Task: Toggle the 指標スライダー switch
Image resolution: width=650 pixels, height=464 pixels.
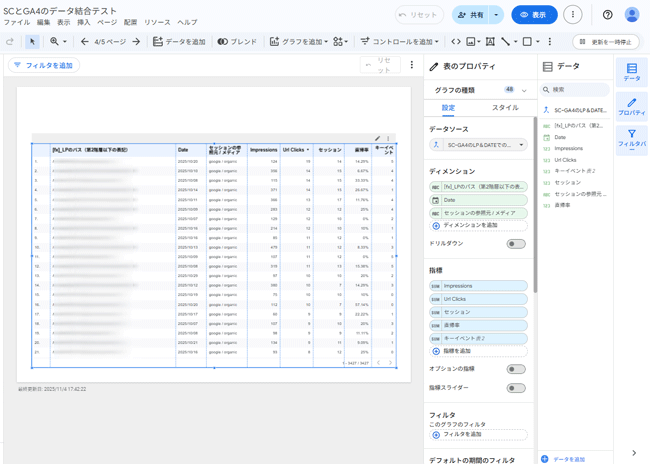Action: [x=515, y=388]
